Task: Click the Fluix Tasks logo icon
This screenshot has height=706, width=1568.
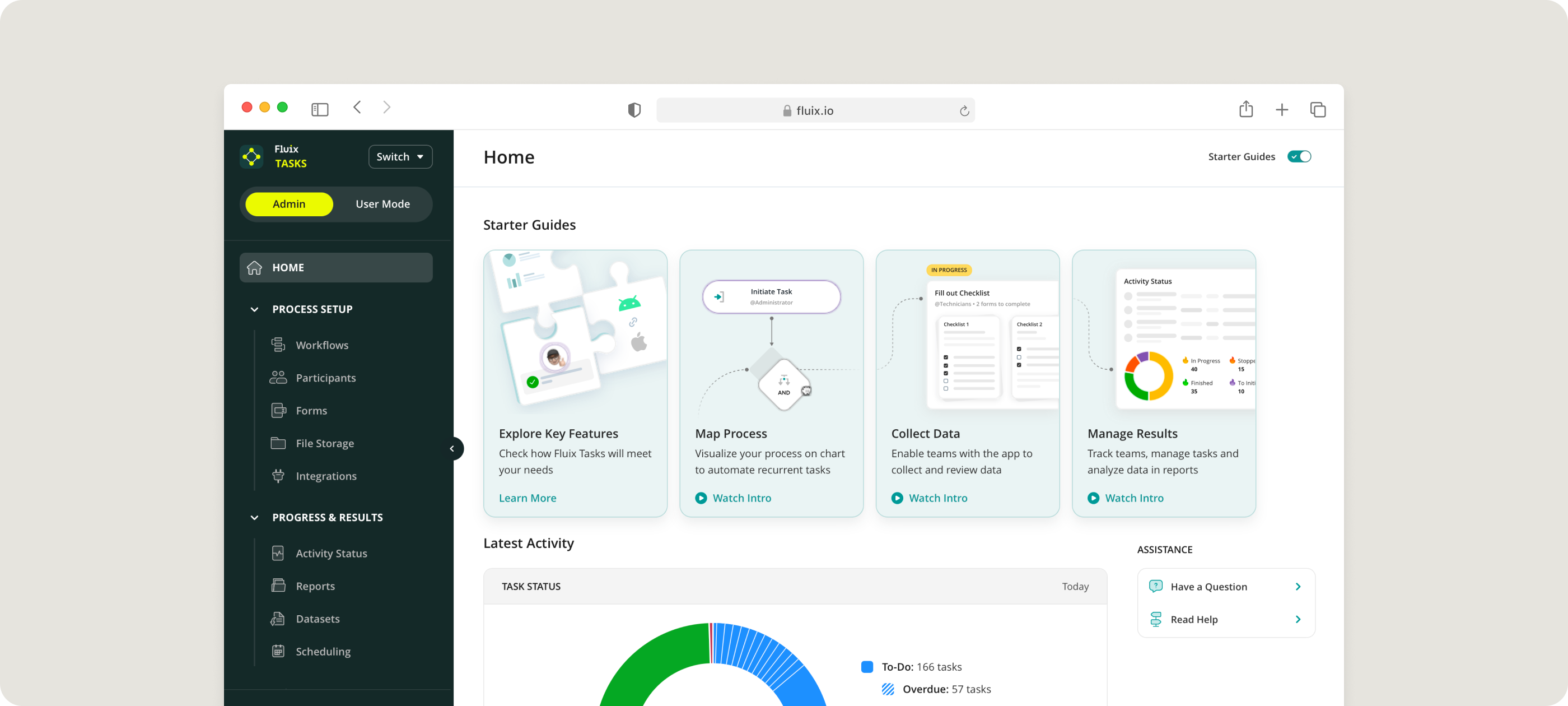Action: point(251,156)
